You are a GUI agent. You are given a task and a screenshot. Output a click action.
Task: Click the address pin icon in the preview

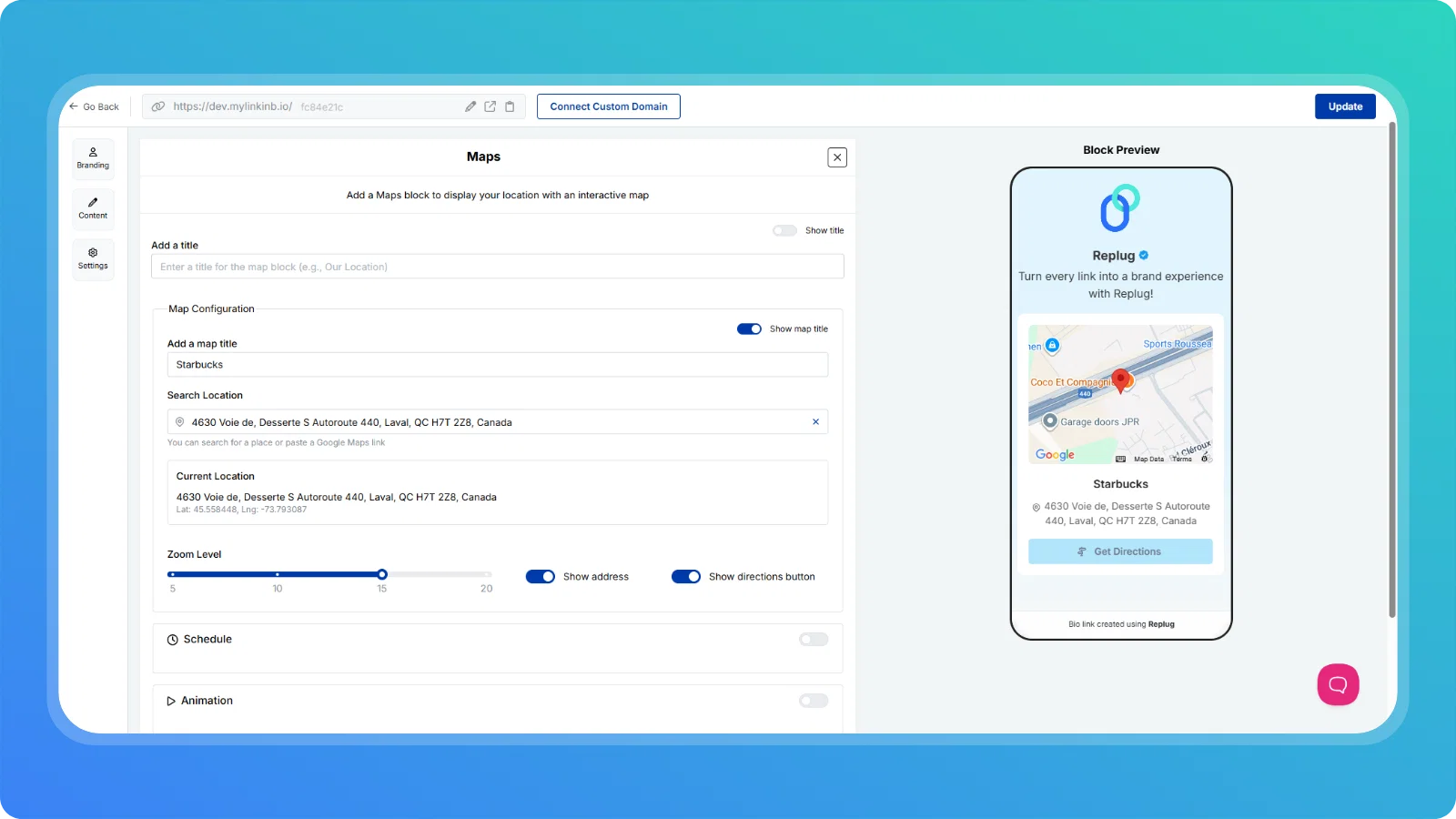pos(1036,508)
